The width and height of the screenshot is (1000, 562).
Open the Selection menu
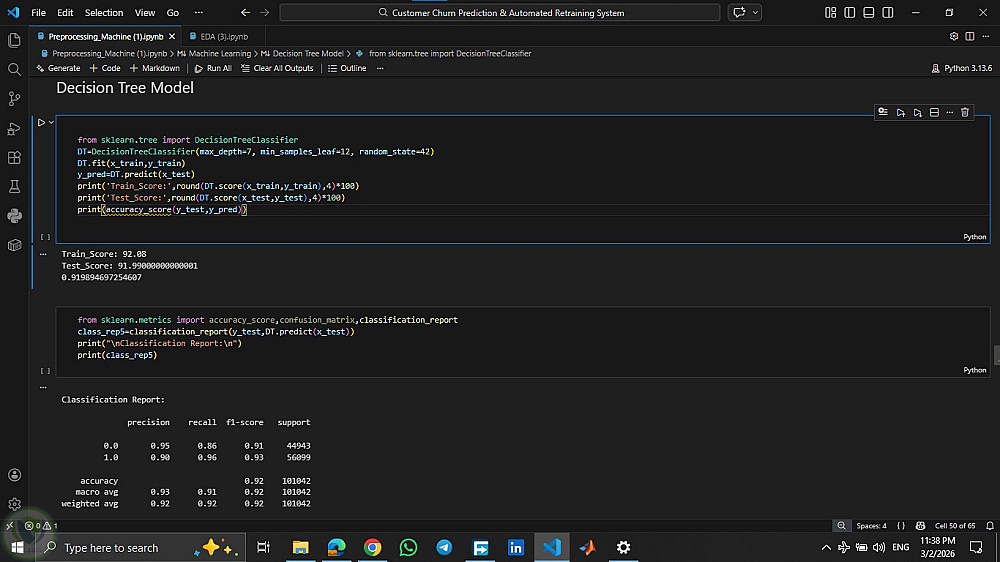103,13
